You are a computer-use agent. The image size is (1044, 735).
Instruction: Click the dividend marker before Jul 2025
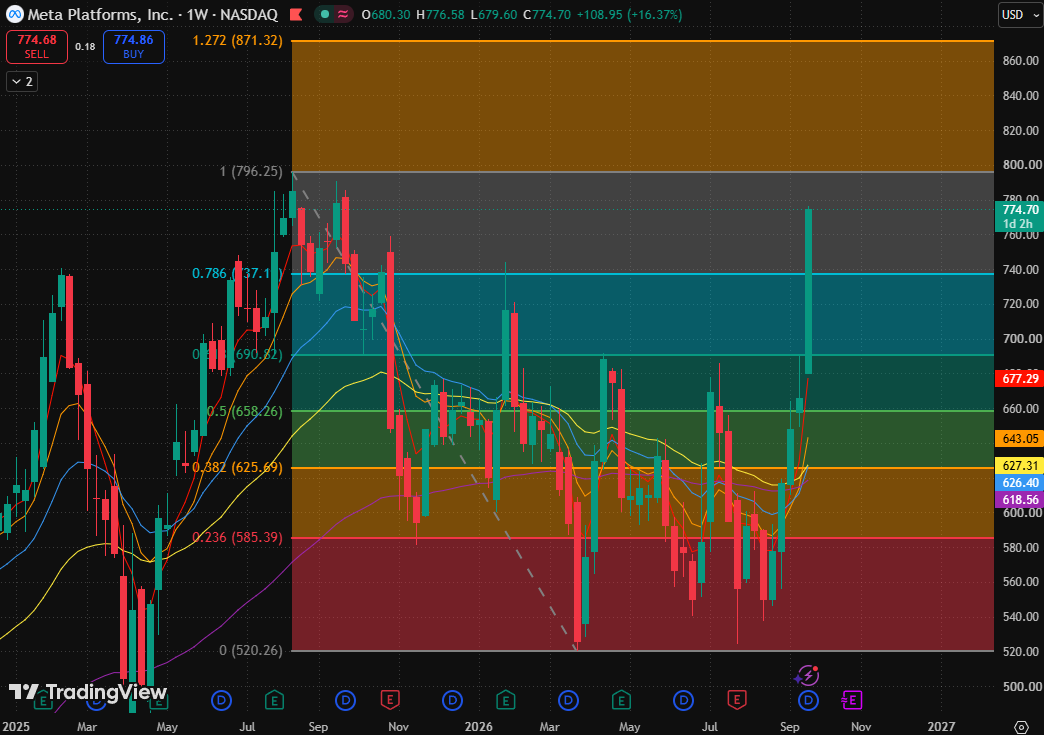pyautogui.click(x=221, y=700)
